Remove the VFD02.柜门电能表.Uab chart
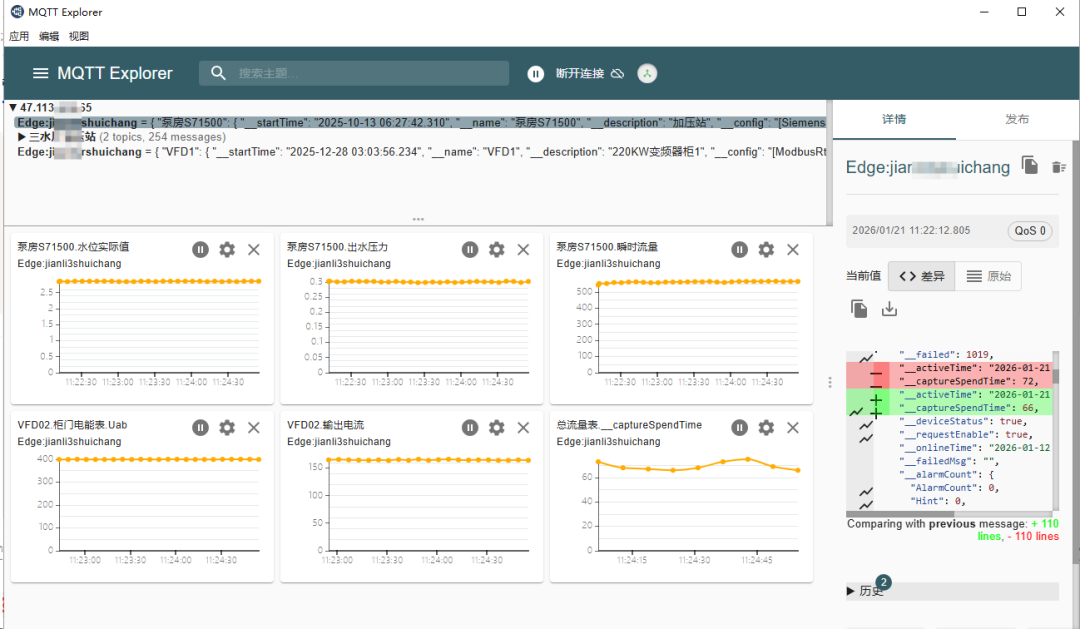The width and height of the screenshot is (1080, 629). coord(253,428)
